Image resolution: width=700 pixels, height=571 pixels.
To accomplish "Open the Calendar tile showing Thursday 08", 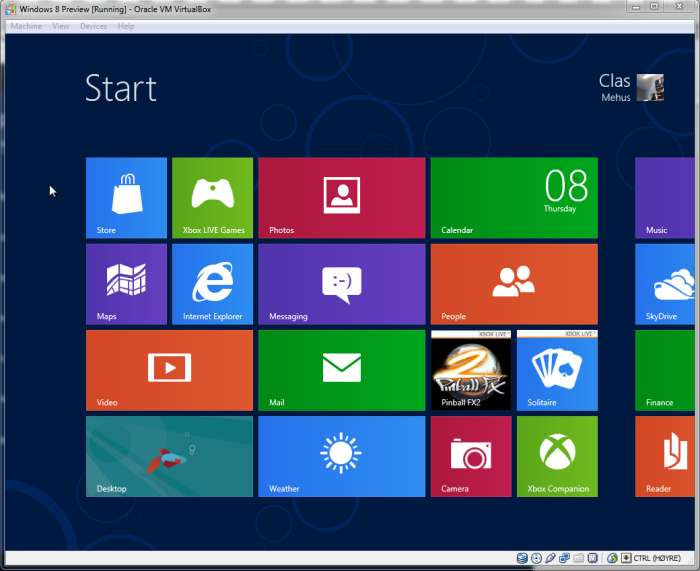I will 514,198.
